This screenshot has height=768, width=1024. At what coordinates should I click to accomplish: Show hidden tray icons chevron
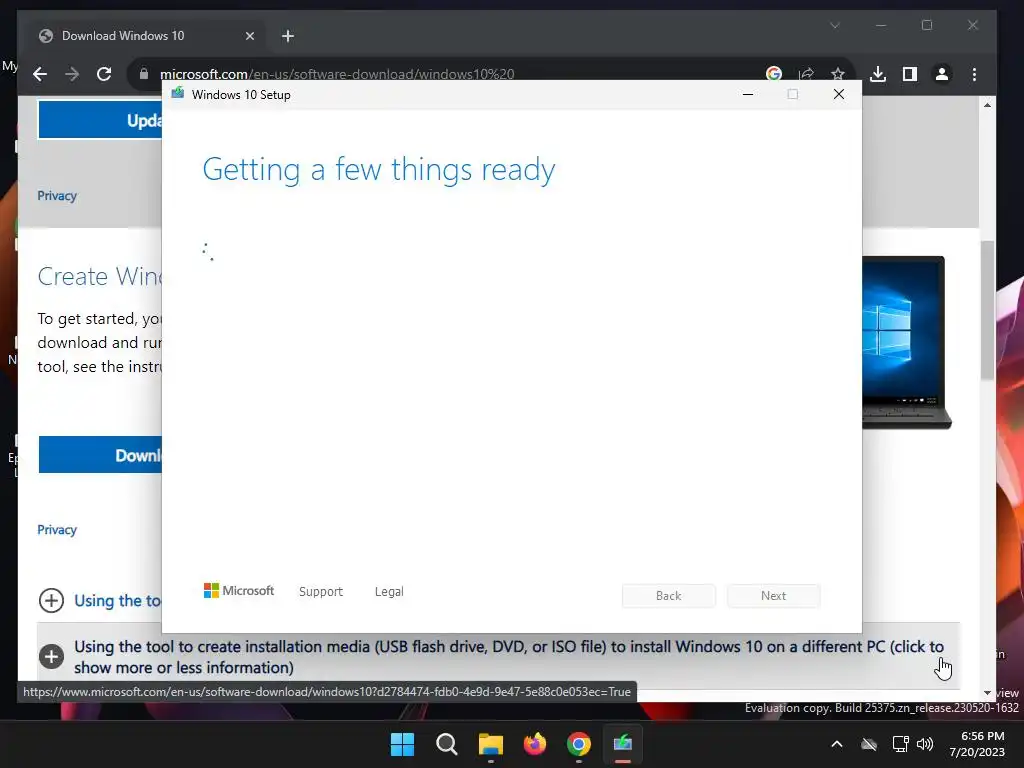(x=837, y=744)
